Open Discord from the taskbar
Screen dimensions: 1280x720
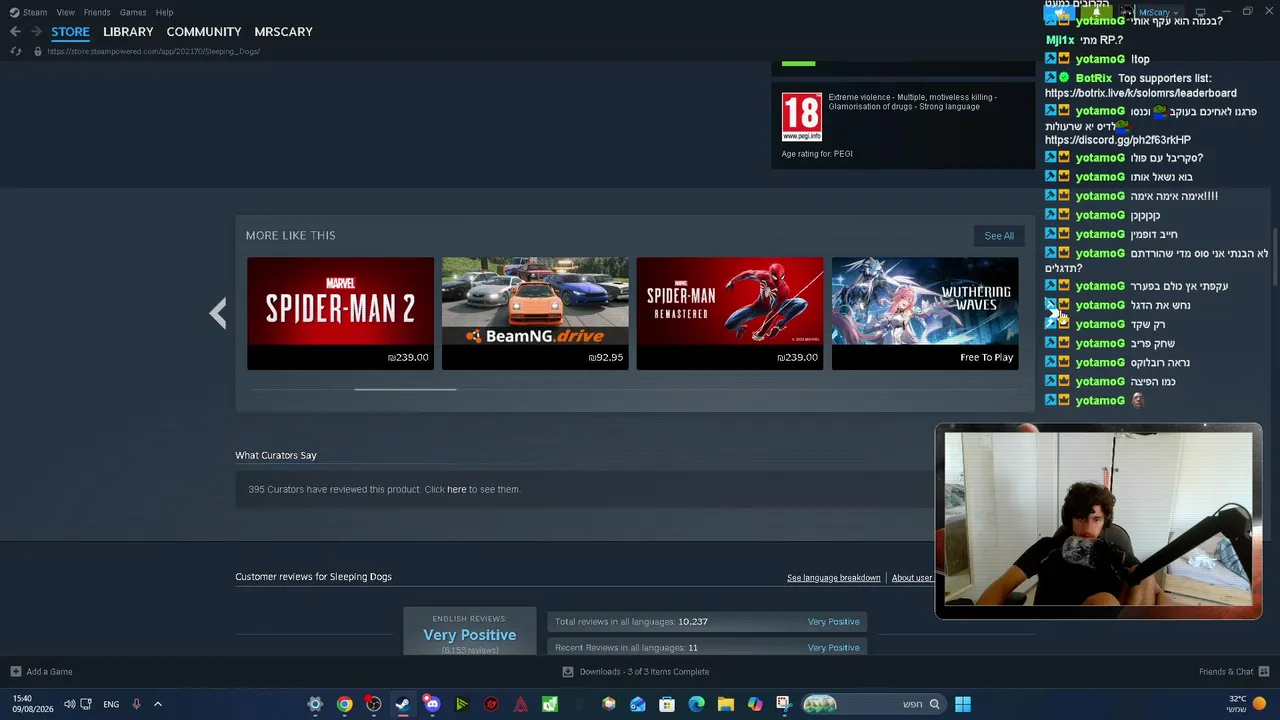coord(432,704)
